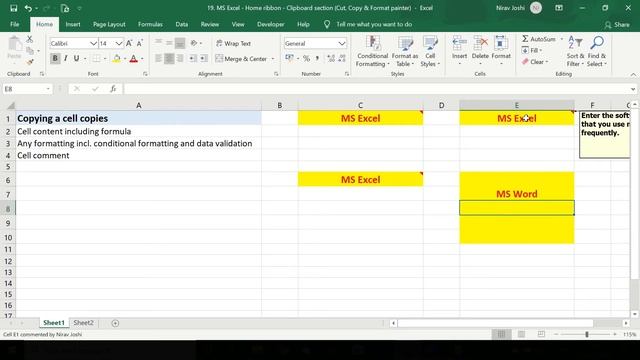Click the Undo arrow icon

[x=28, y=8]
